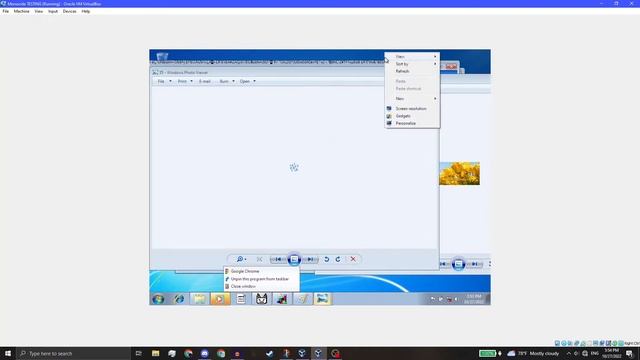This screenshot has width=640, height=360.
Task: Open VirtualBox Help menu
Action: pos(85,11)
